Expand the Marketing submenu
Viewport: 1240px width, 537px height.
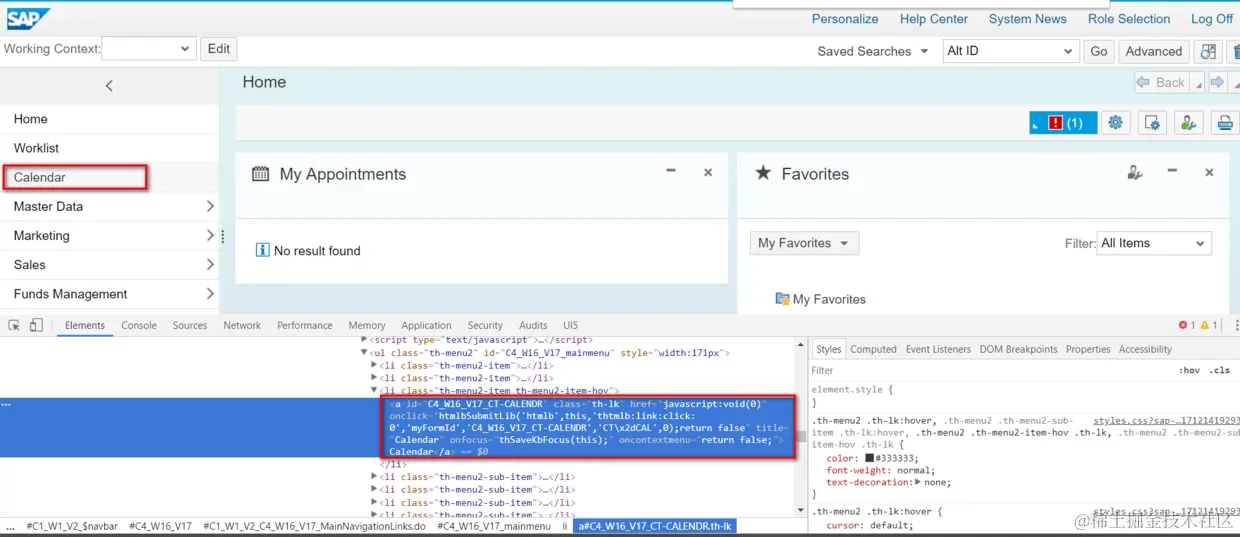coord(210,235)
